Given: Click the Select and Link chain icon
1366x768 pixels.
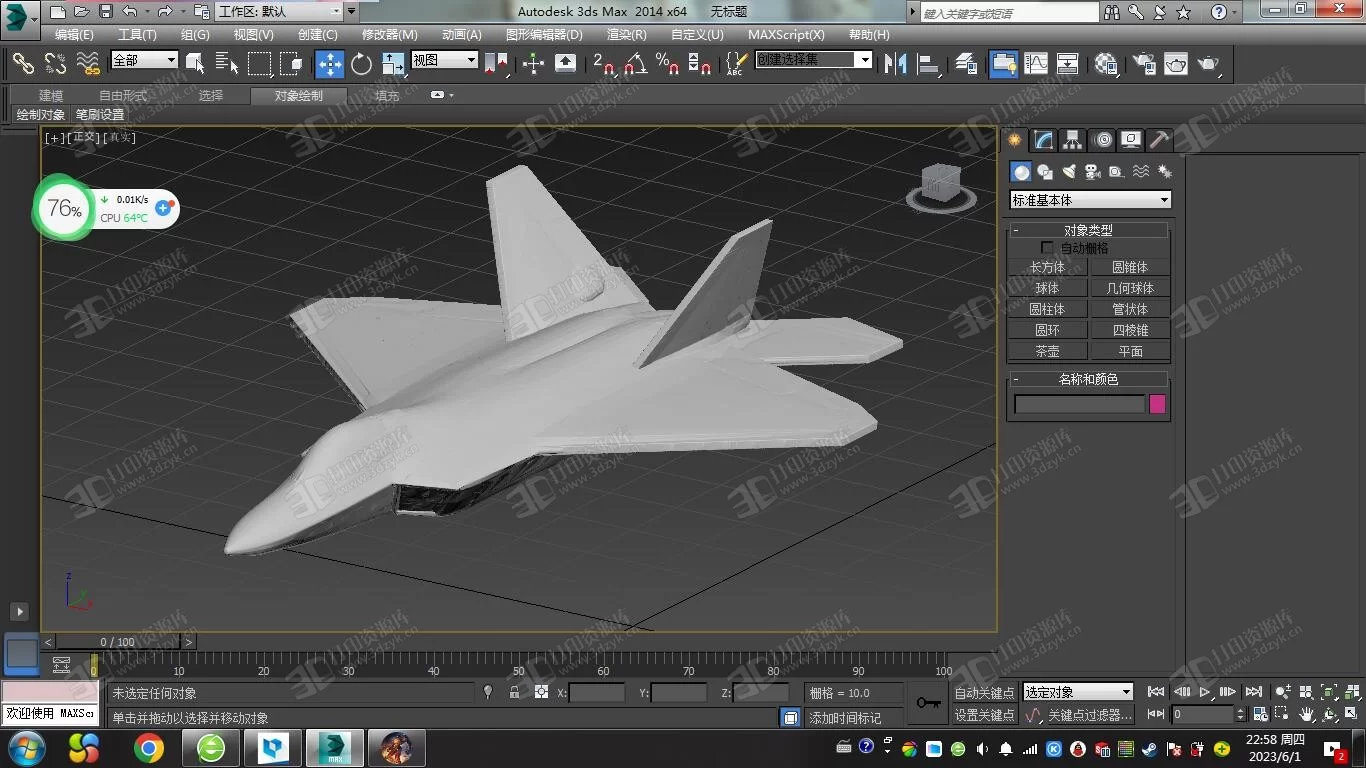Looking at the screenshot, I should point(22,64).
